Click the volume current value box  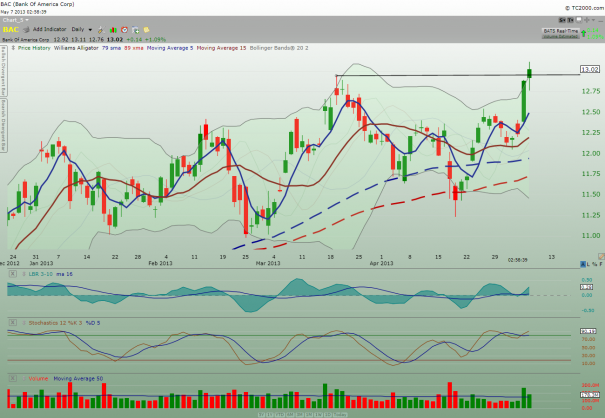pos(590,394)
